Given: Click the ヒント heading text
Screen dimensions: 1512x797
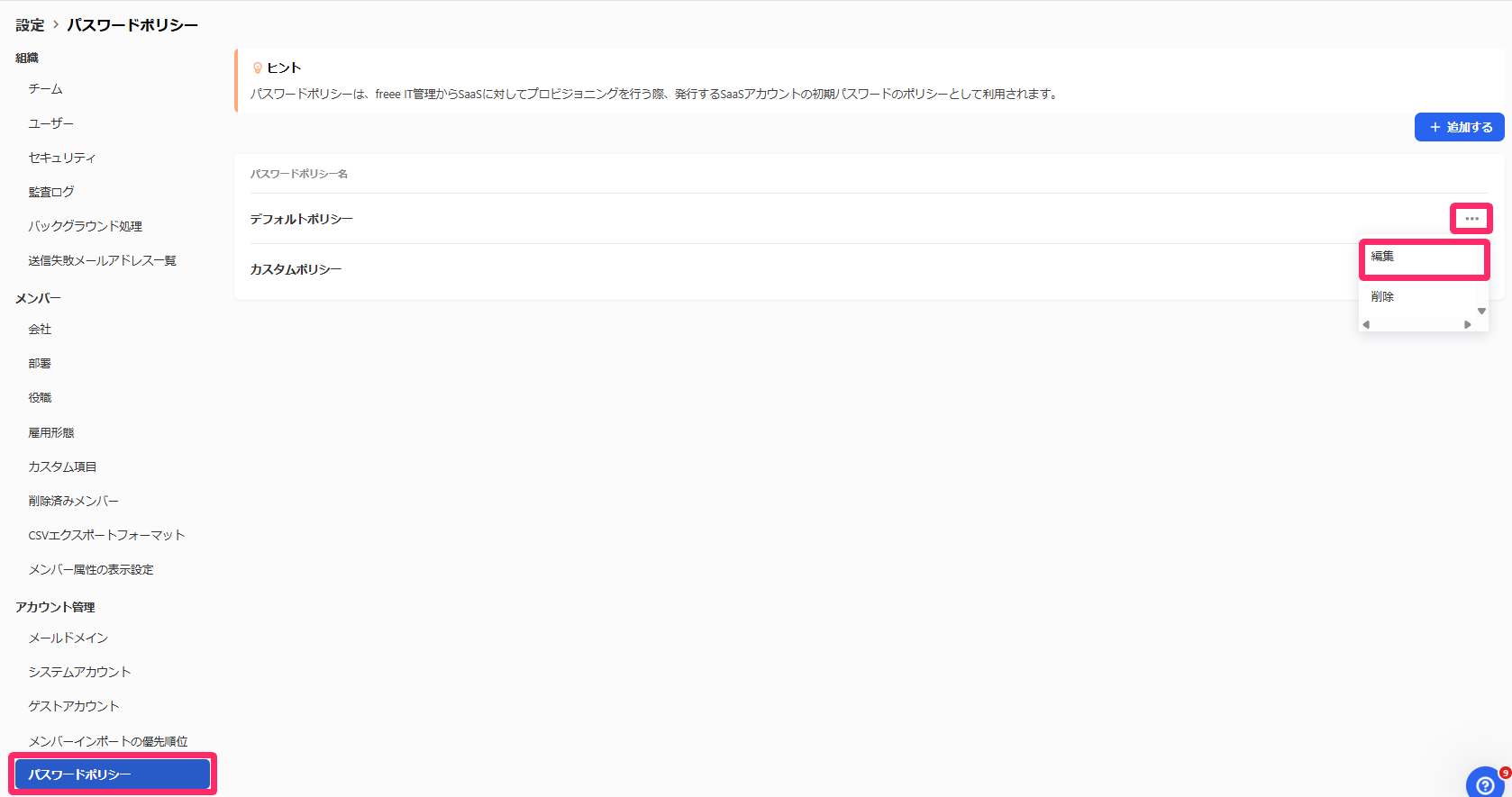Looking at the screenshot, I should (284, 68).
